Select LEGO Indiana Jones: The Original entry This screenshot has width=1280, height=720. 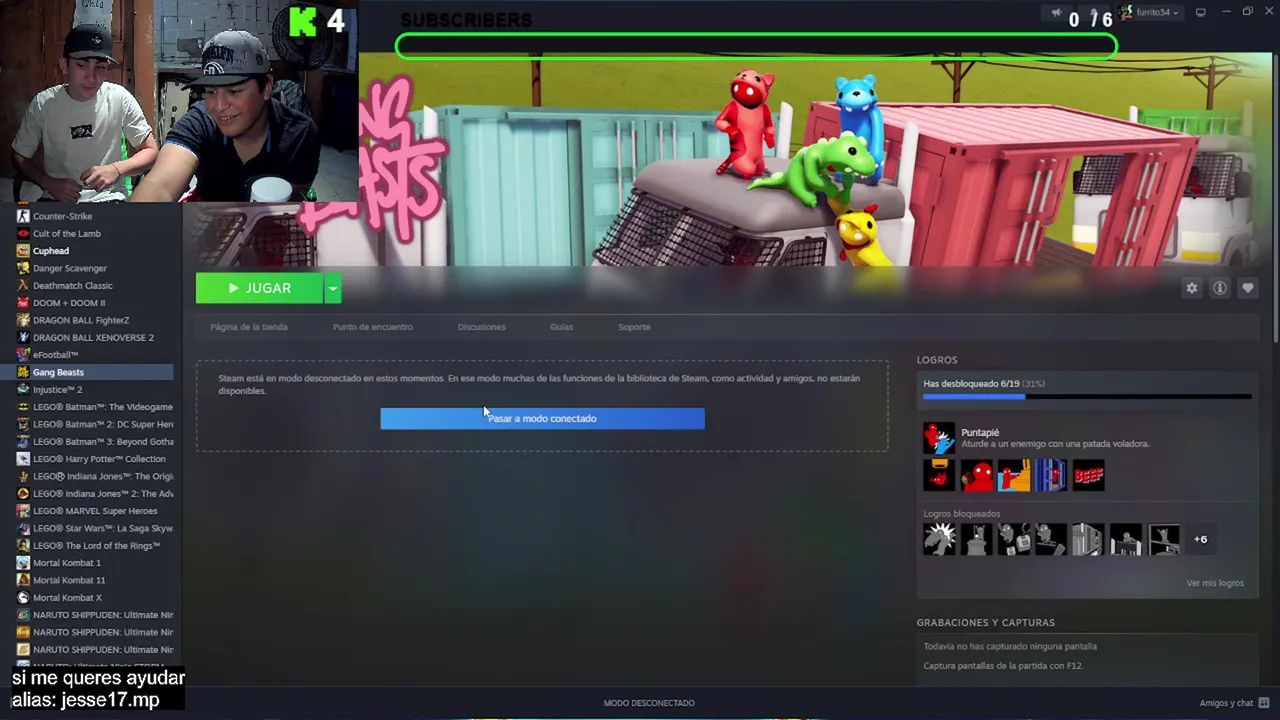click(95, 476)
